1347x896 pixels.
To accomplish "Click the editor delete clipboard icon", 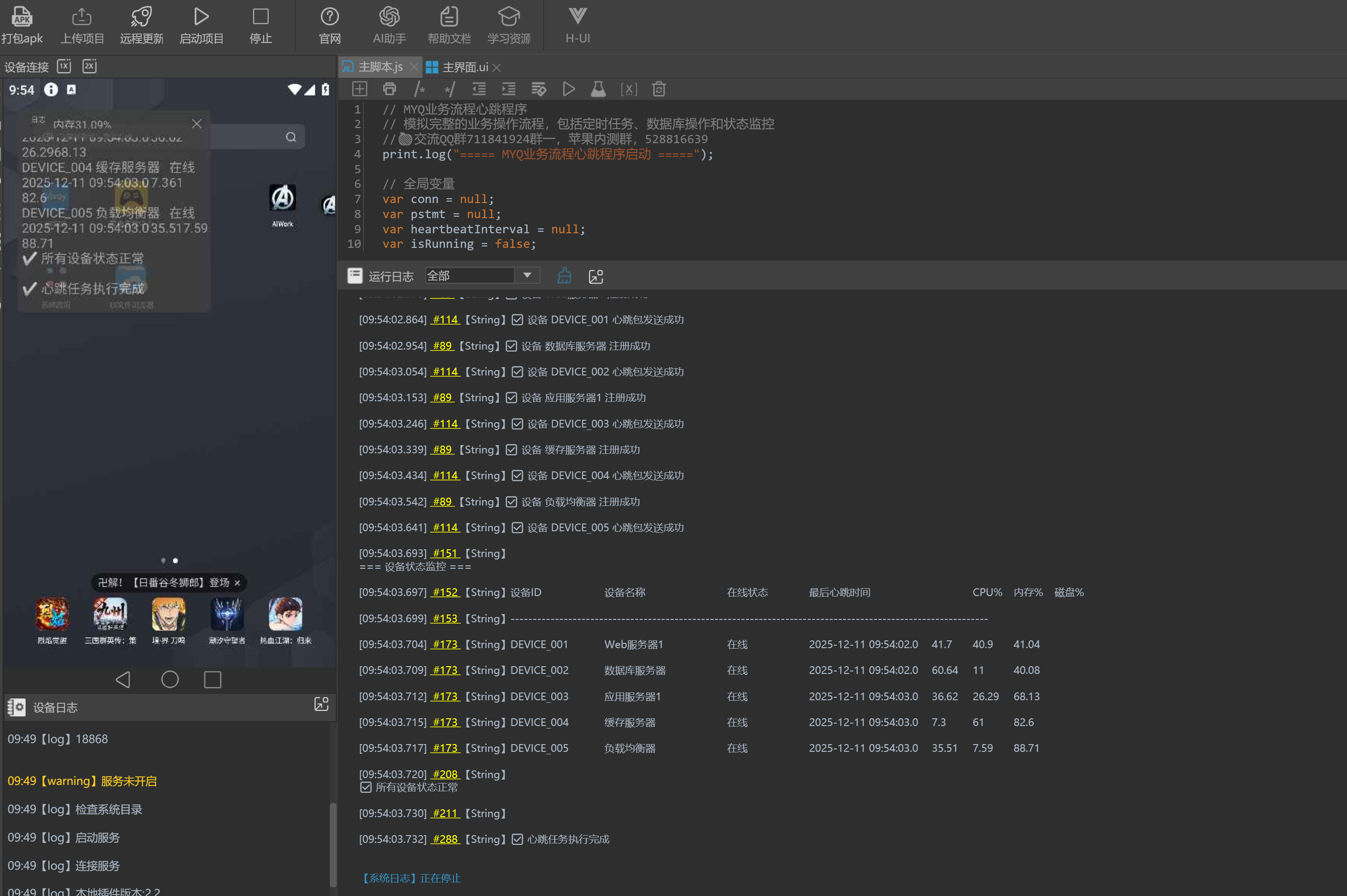I will [658, 89].
